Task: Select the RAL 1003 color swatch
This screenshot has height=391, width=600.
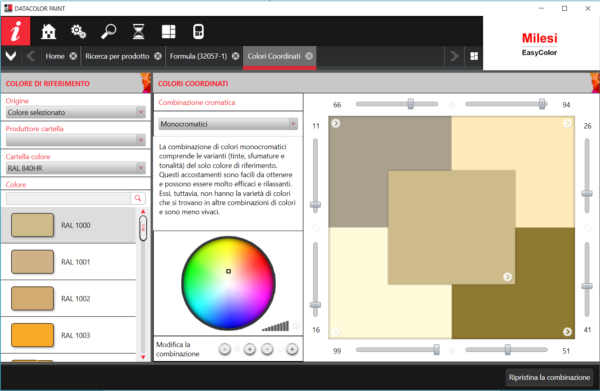Action: [x=33, y=335]
